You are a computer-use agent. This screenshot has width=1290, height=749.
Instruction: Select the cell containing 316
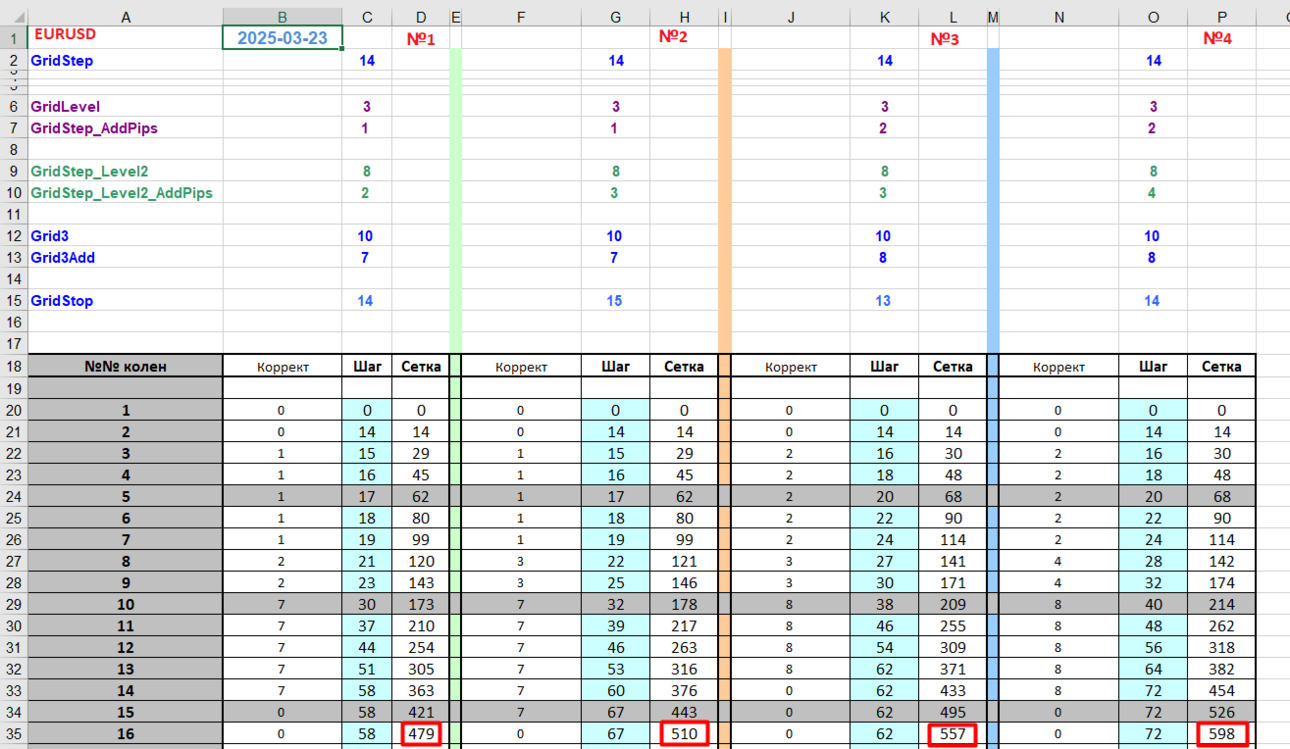tap(684, 669)
